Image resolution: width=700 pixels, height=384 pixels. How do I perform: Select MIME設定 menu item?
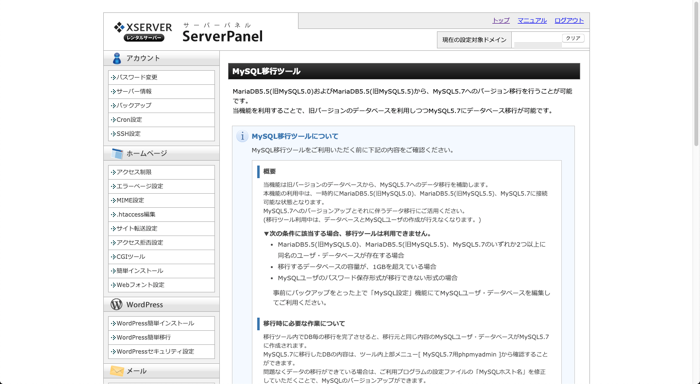click(161, 200)
